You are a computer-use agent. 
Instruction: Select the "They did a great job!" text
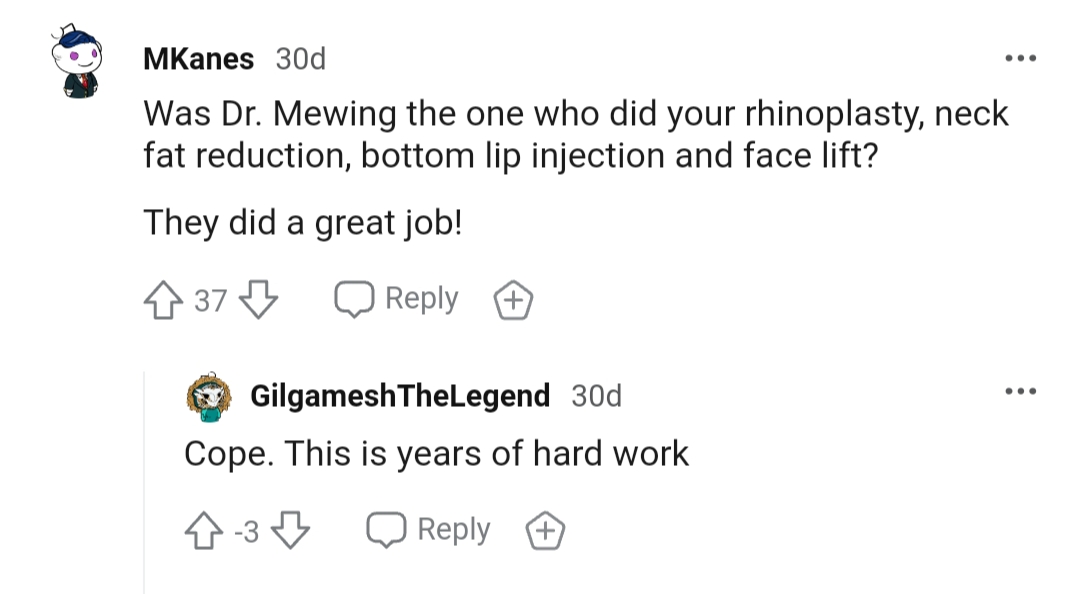303,223
